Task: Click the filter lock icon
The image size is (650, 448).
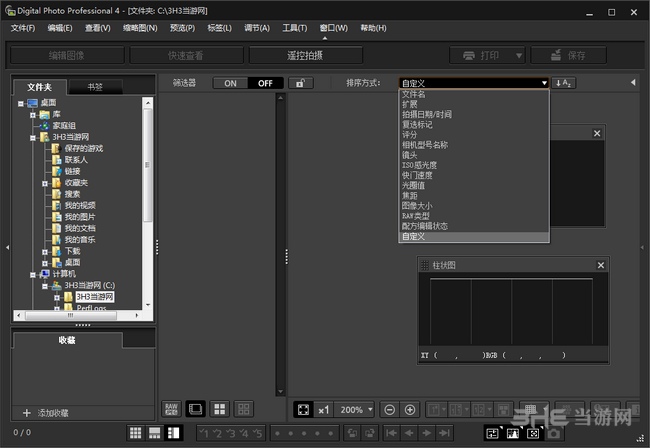Action: pyautogui.click(x=301, y=83)
